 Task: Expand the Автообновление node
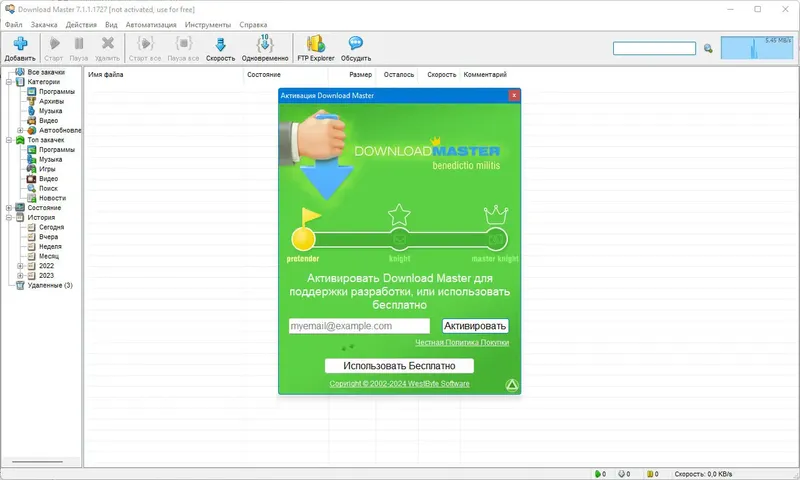click(x=20, y=130)
